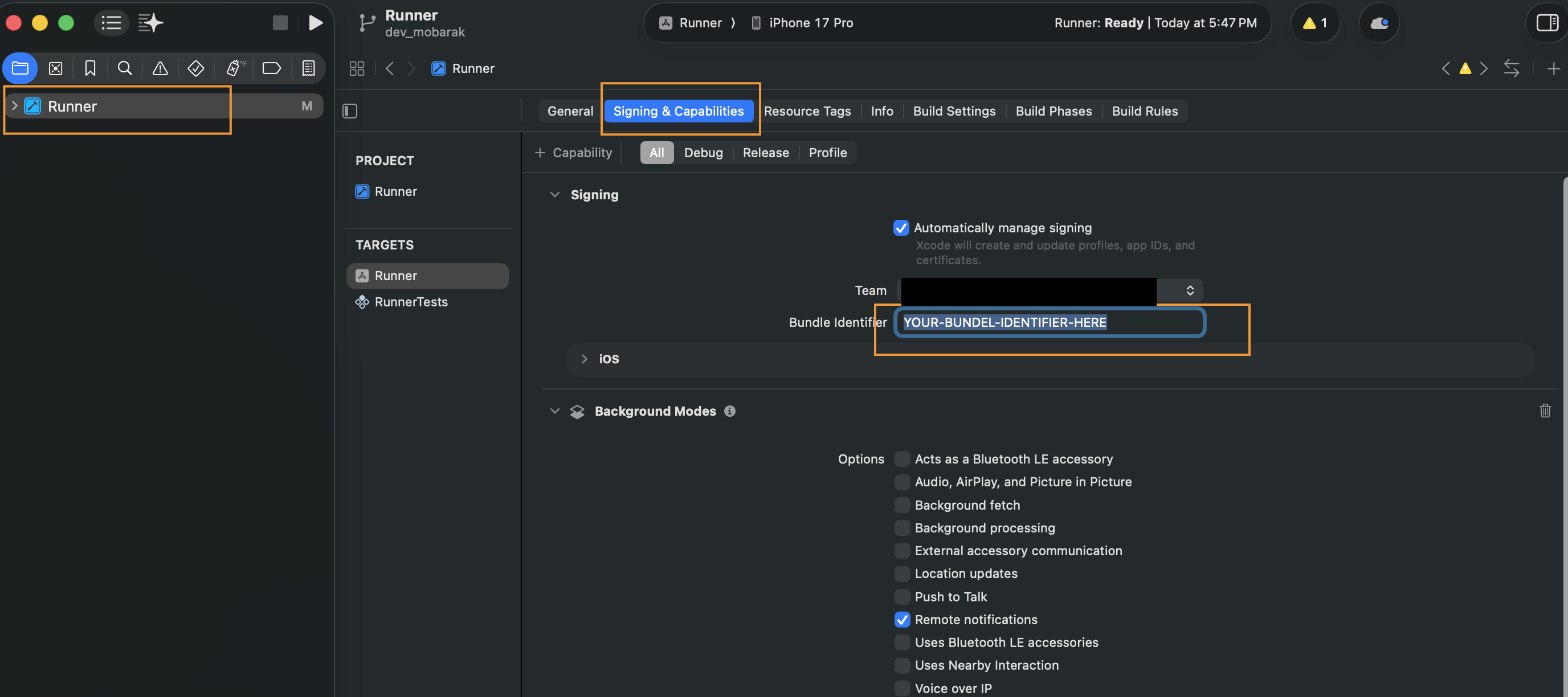Click the + Capability button
Screen dimensions: 1568x697
coord(573,153)
